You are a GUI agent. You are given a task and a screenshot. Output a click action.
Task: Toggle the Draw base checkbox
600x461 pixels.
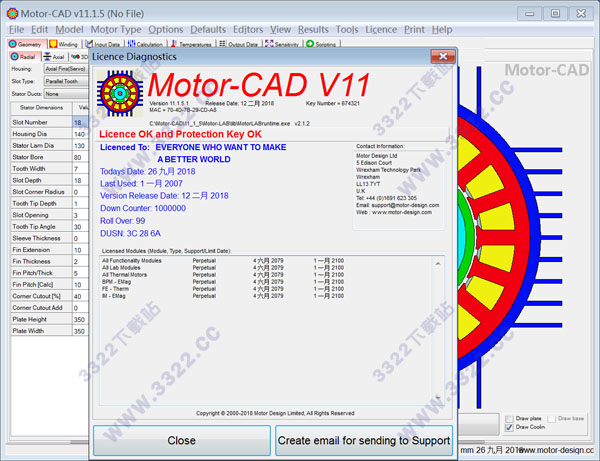[x=551, y=419]
